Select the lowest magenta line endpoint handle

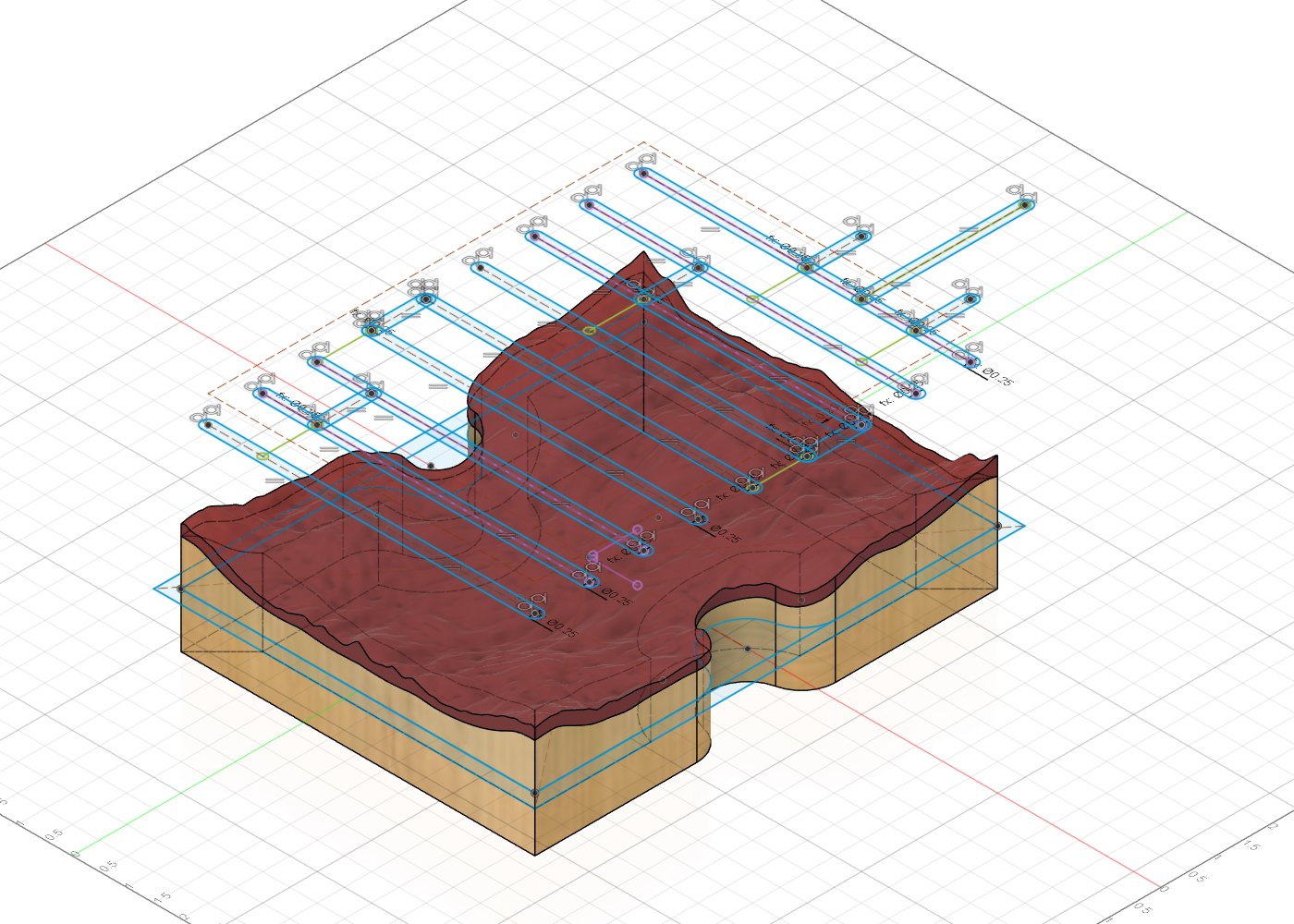pos(637,585)
